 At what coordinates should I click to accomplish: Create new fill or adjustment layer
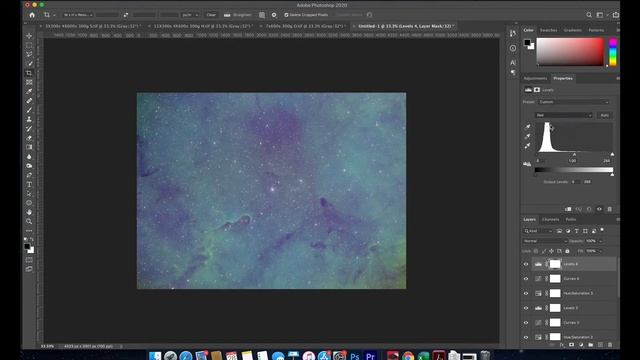click(x=581, y=345)
